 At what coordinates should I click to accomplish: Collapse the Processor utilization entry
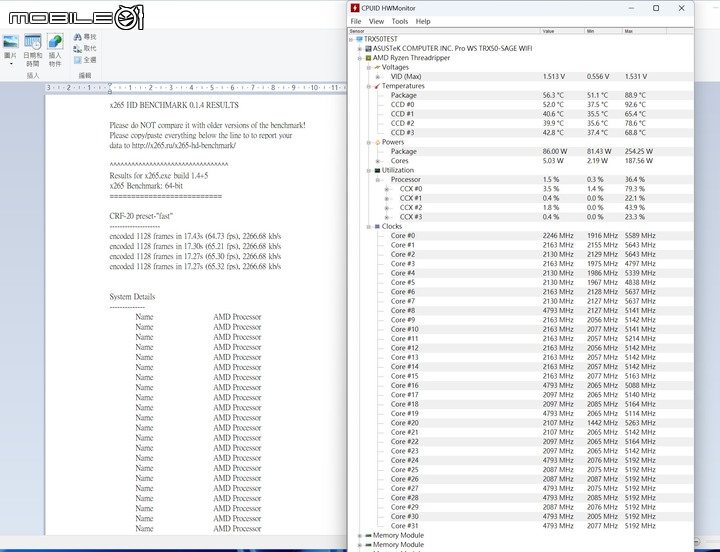tap(377, 180)
